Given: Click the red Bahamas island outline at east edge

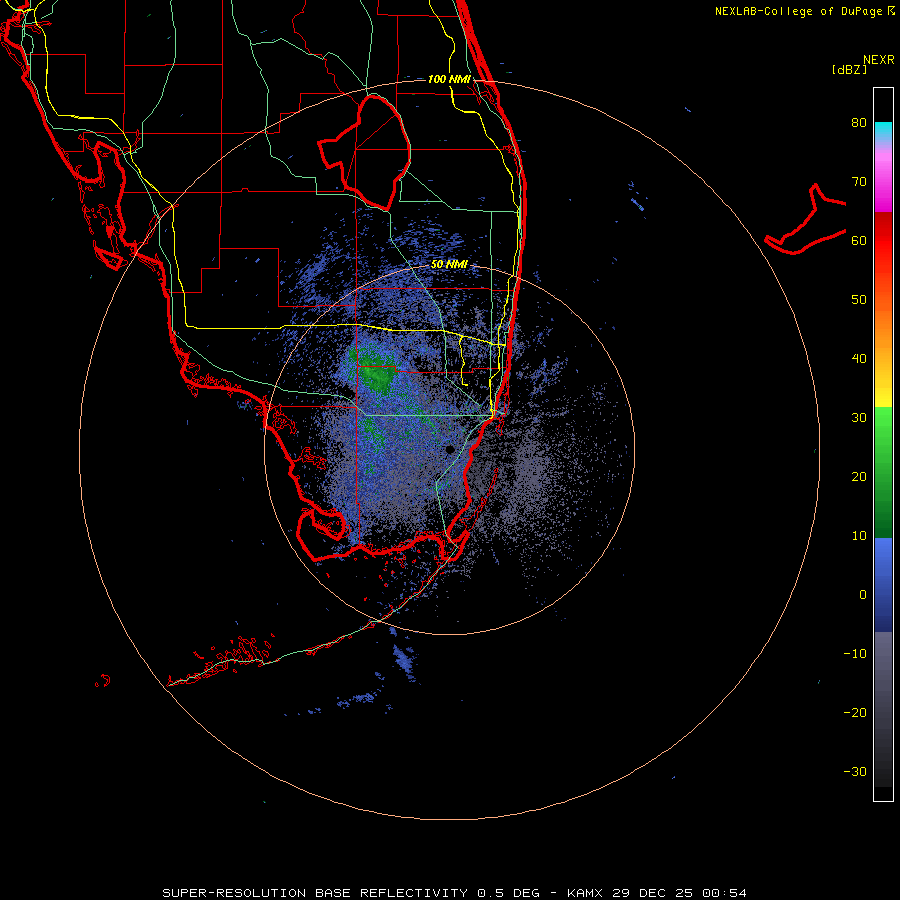Looking at the screenshot, I should [x=806, y=221].
